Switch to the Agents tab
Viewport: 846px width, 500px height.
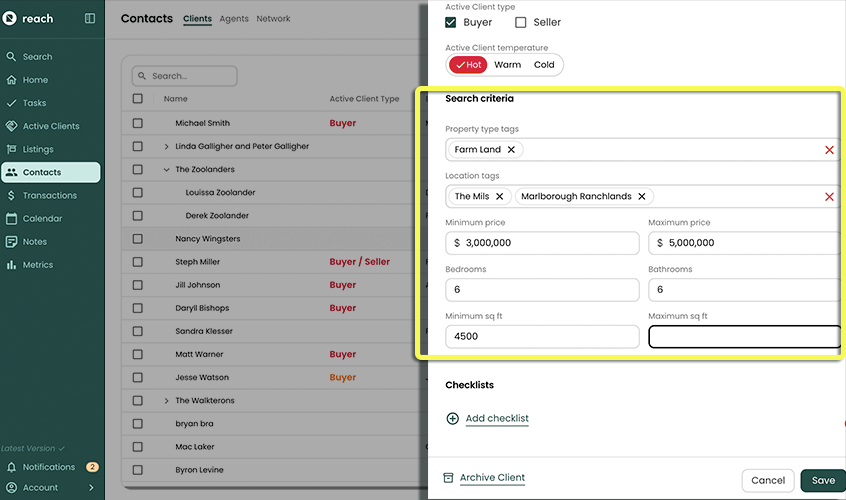[234, 19]
